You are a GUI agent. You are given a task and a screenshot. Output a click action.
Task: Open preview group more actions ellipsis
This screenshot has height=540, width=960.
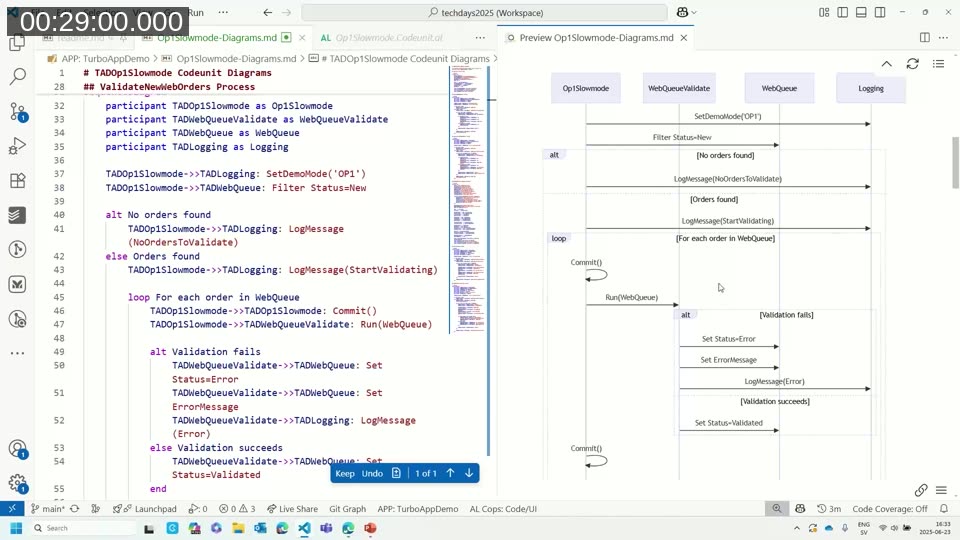[x=943, y=37]
